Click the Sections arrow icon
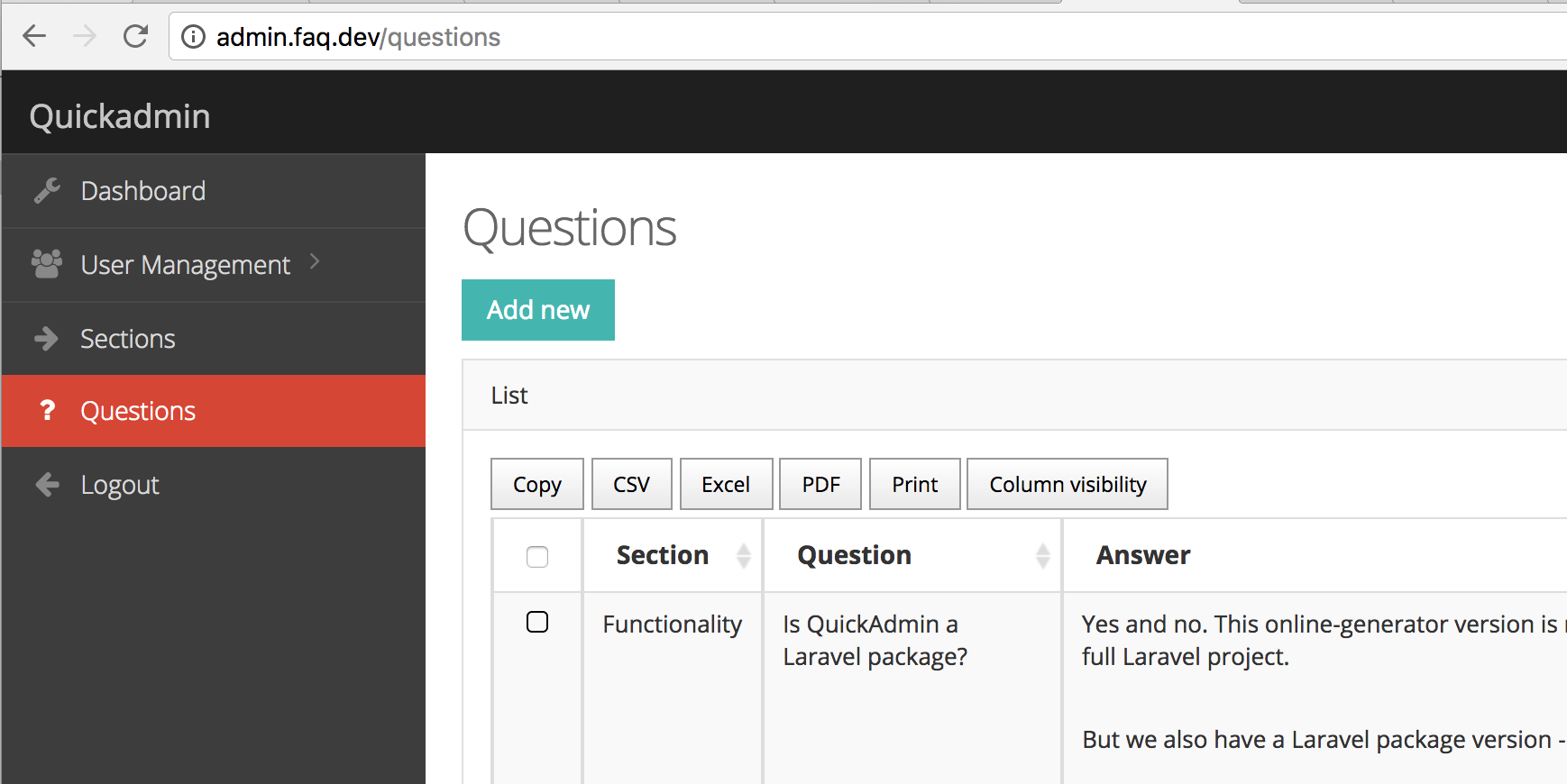This screenshot has height=784, width=1567. (46, 338)
